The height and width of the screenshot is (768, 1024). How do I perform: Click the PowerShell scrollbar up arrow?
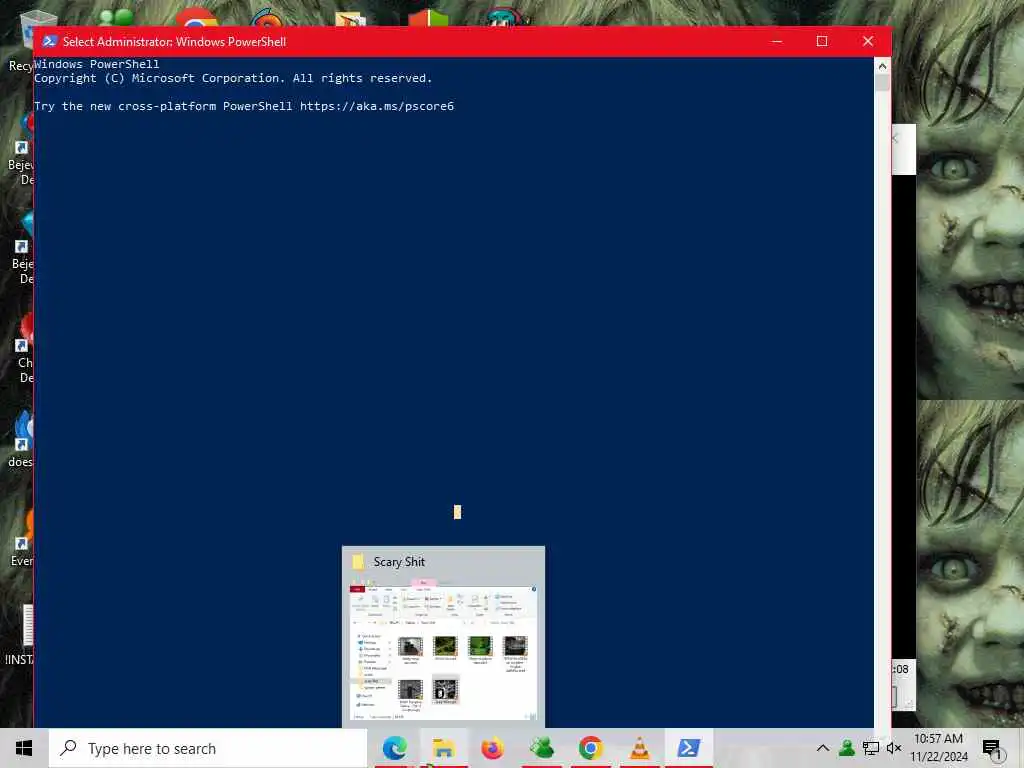(882, 66)
